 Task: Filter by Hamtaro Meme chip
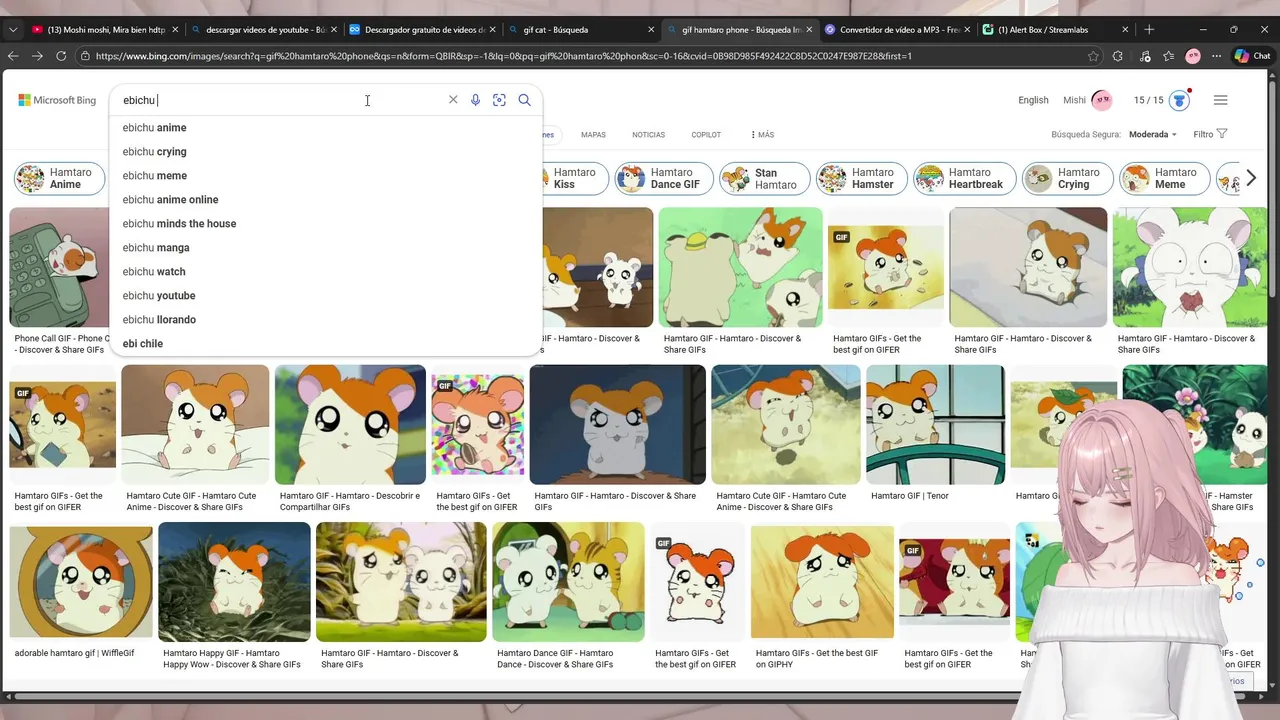click(1163, 179)
